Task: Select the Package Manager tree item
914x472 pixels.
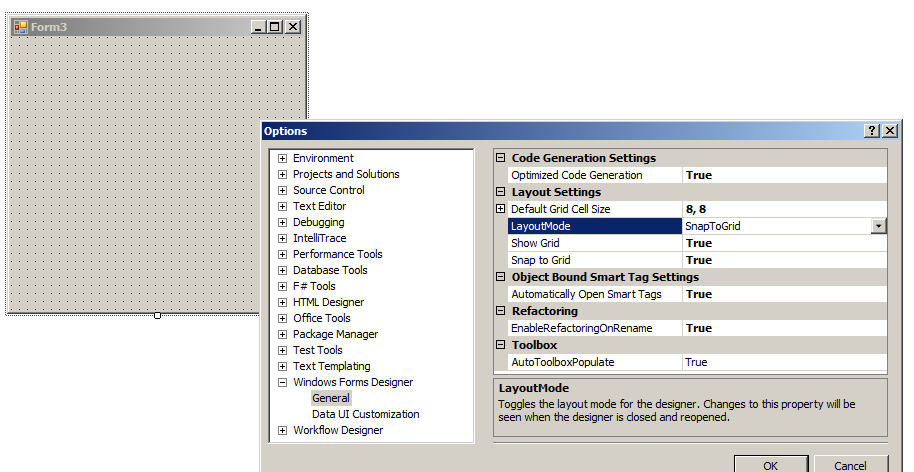Action: tap(335, 334)
